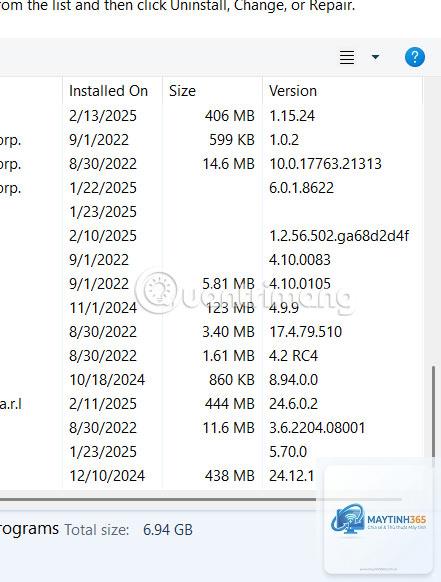This screenshot has width=441, height=582.
Task: Select the version 10.0.17763.21313 cell
Action: [325, 164]
